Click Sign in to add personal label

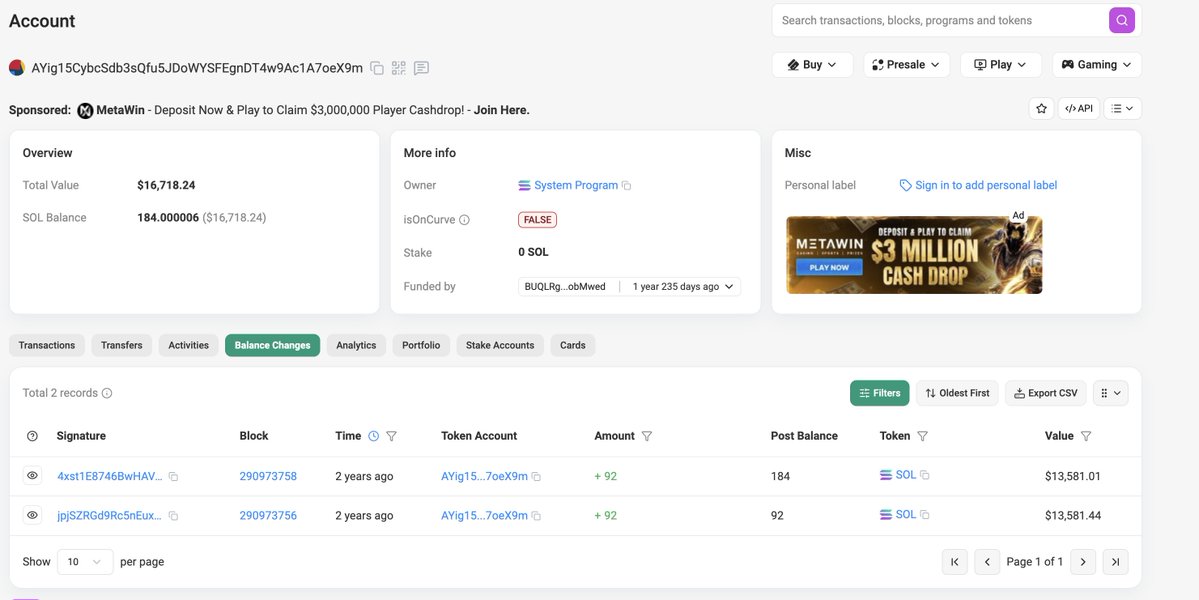click(979, 185)
